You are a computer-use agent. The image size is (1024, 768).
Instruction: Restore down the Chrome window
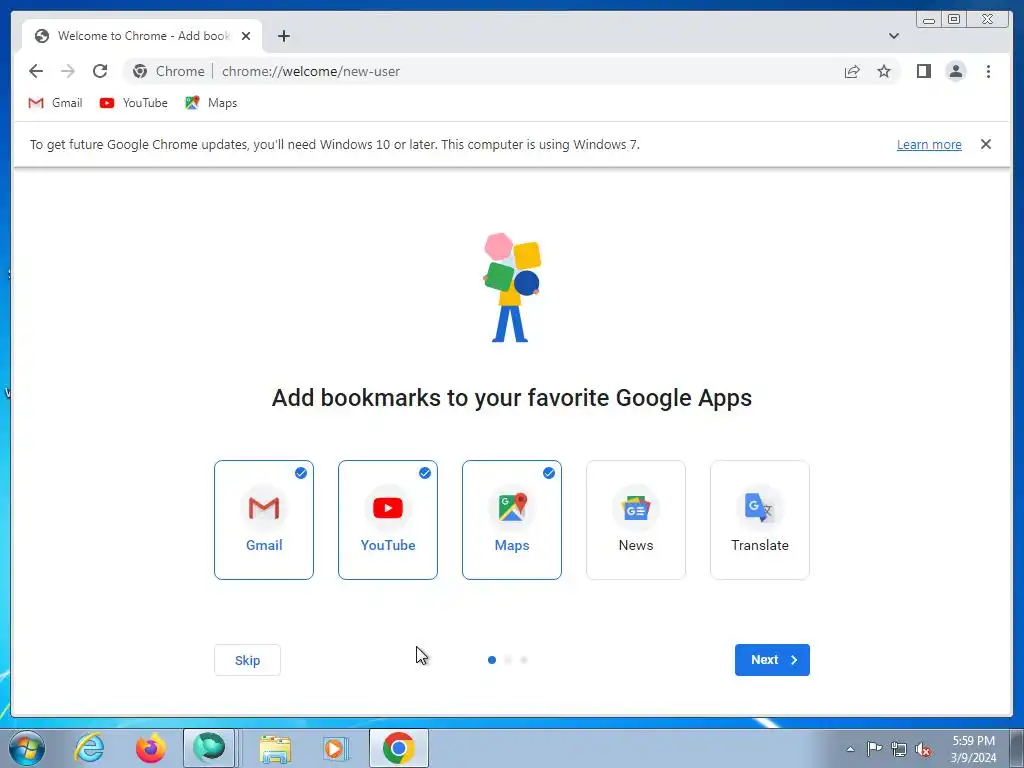[954, 20]
